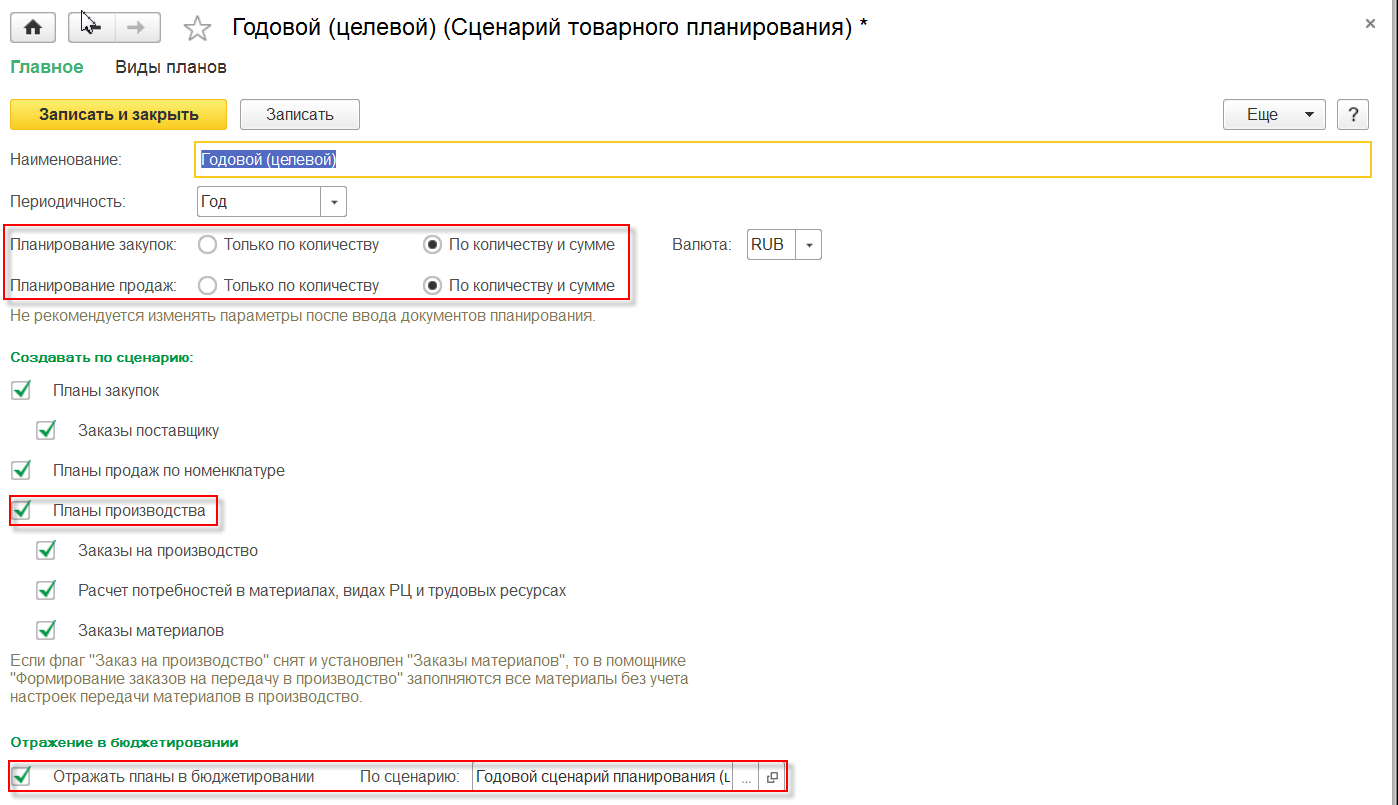Click the back navigation arrow
Viewport: 1398px width, 805px height.
click(x=91, y=28)
